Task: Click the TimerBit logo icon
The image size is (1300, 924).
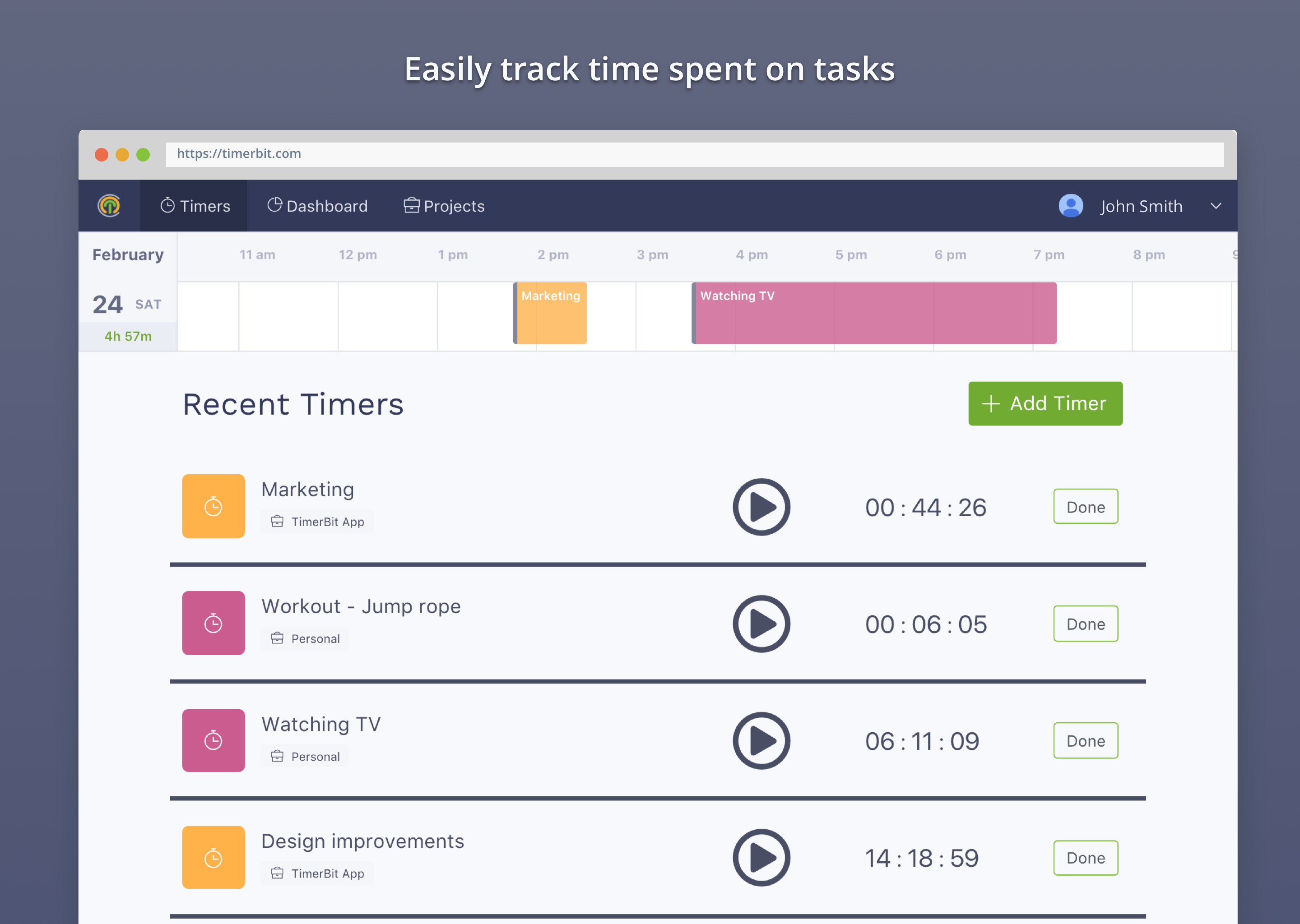Action: pyautogui.click(x=109, y=206)
